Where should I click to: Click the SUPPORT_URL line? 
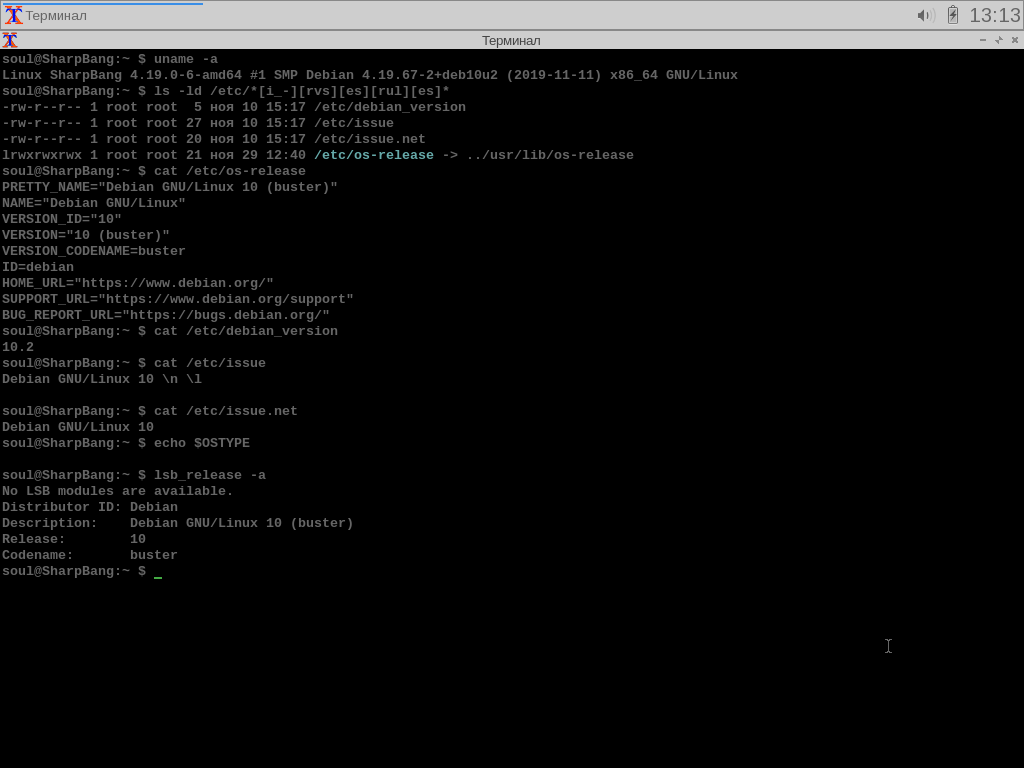tap(178, 299)
